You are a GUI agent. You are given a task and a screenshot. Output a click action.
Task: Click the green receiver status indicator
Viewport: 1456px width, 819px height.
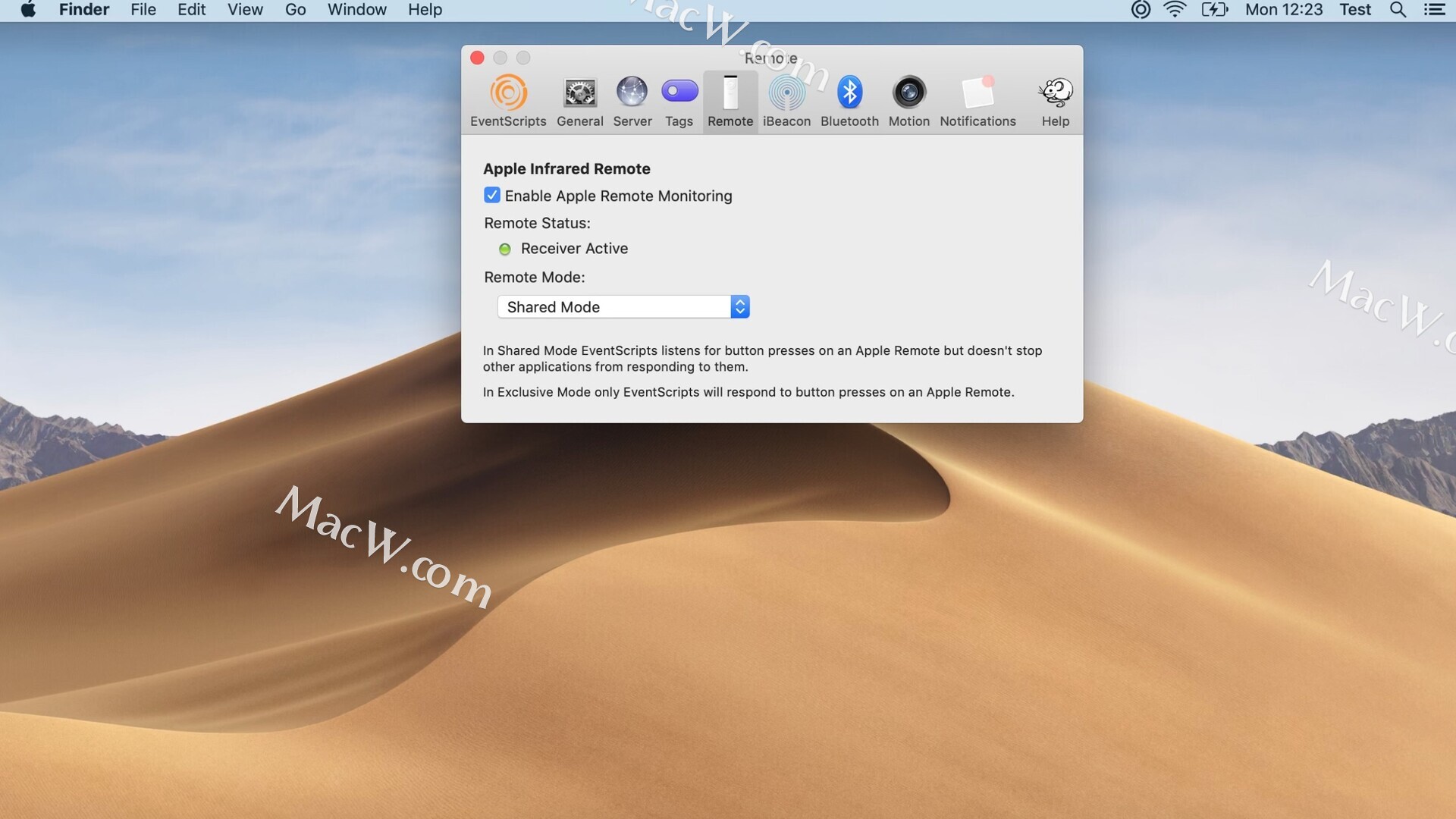coord(505,249)
